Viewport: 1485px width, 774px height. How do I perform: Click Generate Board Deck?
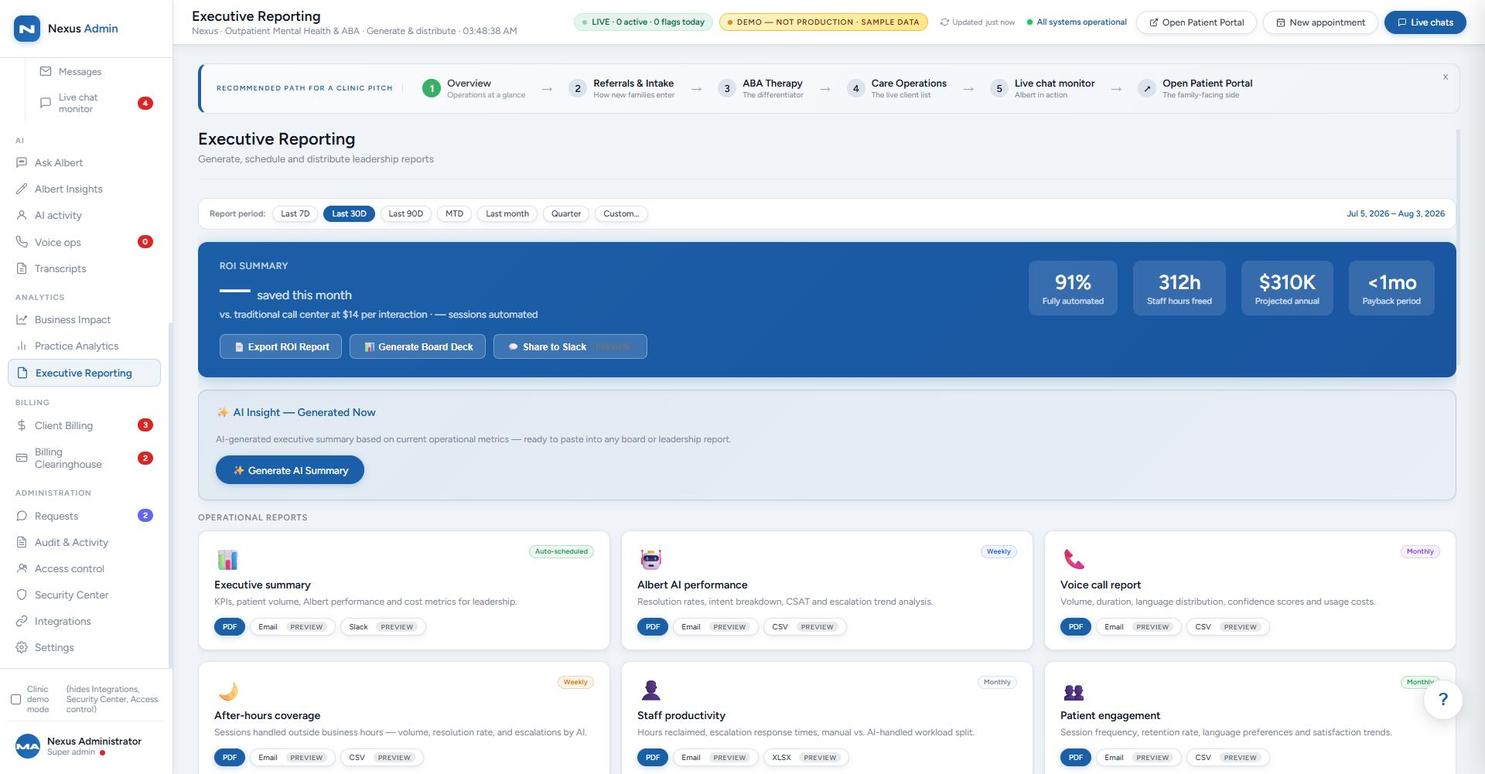click(418, 347)
